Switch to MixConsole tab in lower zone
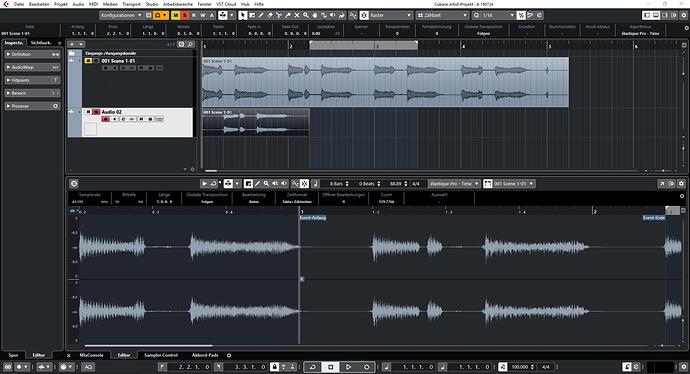 (x=92, y=355)
